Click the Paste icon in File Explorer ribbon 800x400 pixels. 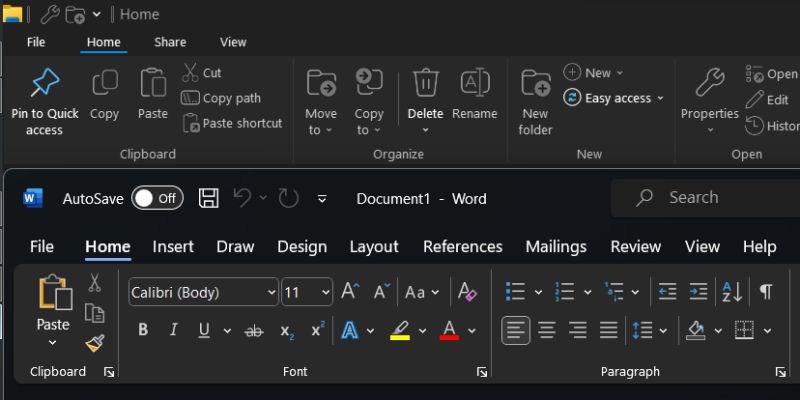click(153, 83)
